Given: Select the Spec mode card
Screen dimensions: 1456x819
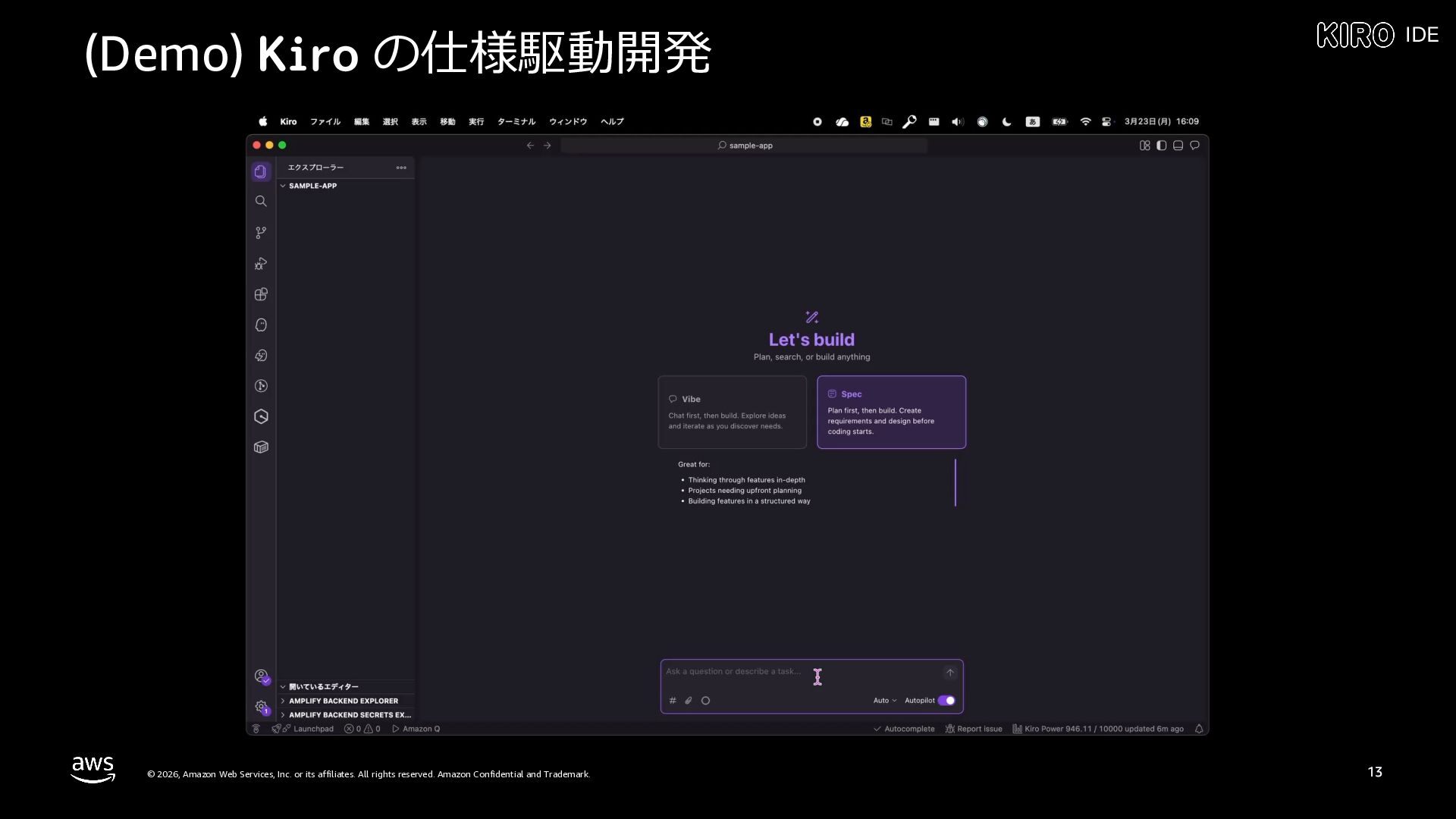Looking at the screenshot, I should pos(891,412).
